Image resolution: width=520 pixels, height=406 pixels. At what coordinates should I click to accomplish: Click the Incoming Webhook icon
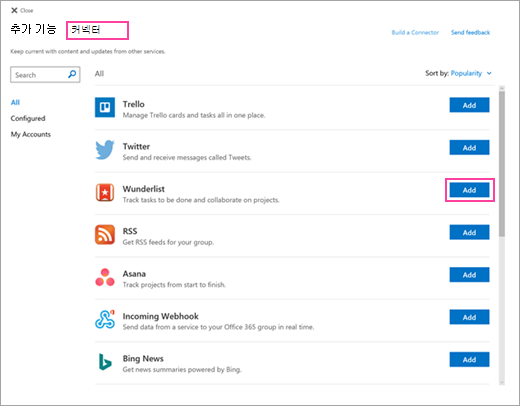(x=105, y=319)
